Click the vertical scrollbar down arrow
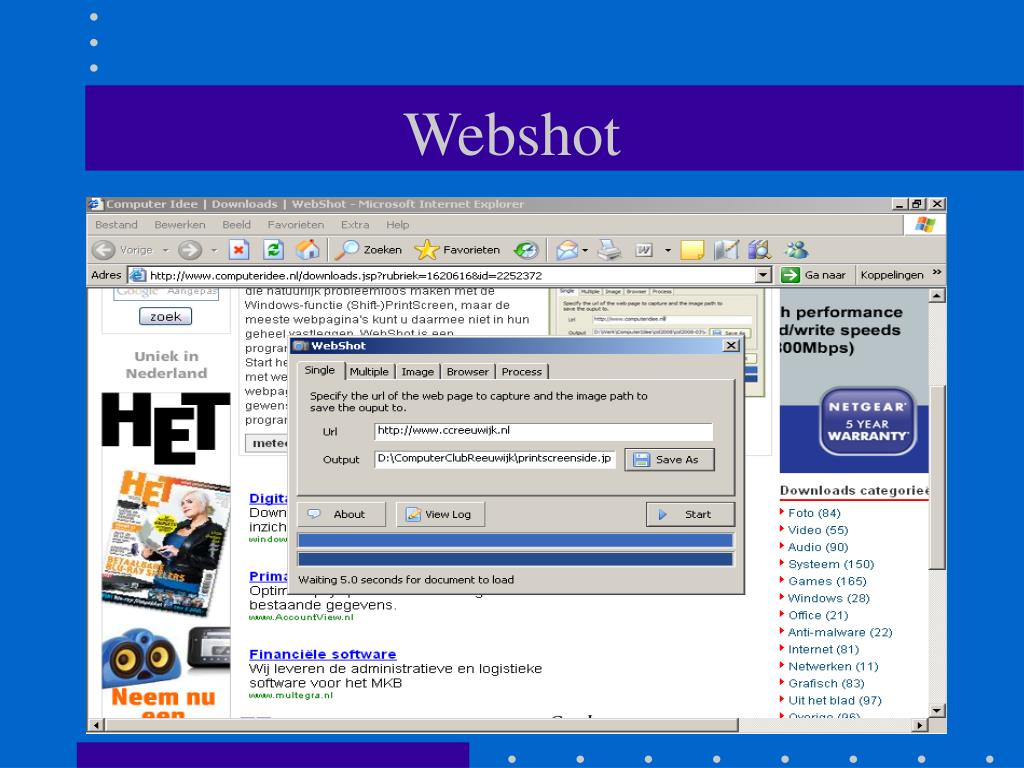The image size is (1024, 768). [x=936, y=711]
